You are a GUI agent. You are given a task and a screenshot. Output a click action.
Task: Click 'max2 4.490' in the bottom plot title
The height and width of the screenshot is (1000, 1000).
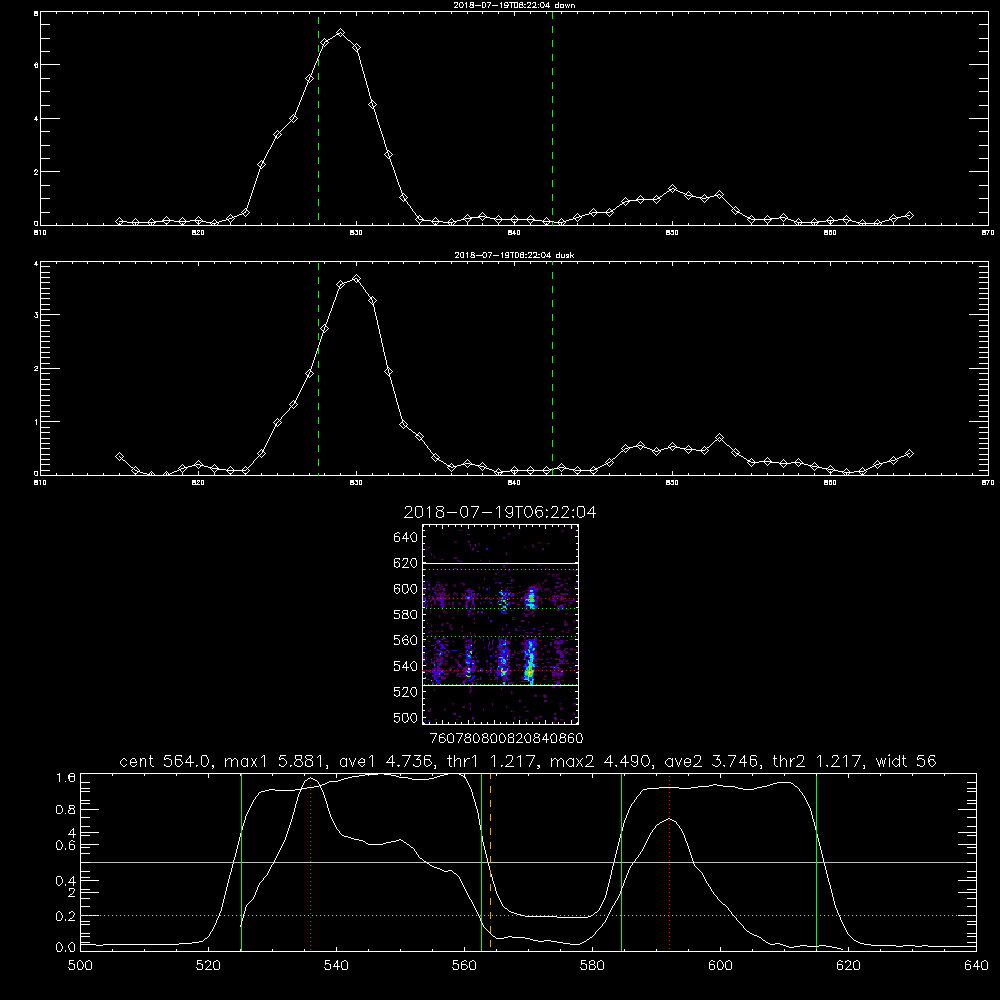(600, 761)
